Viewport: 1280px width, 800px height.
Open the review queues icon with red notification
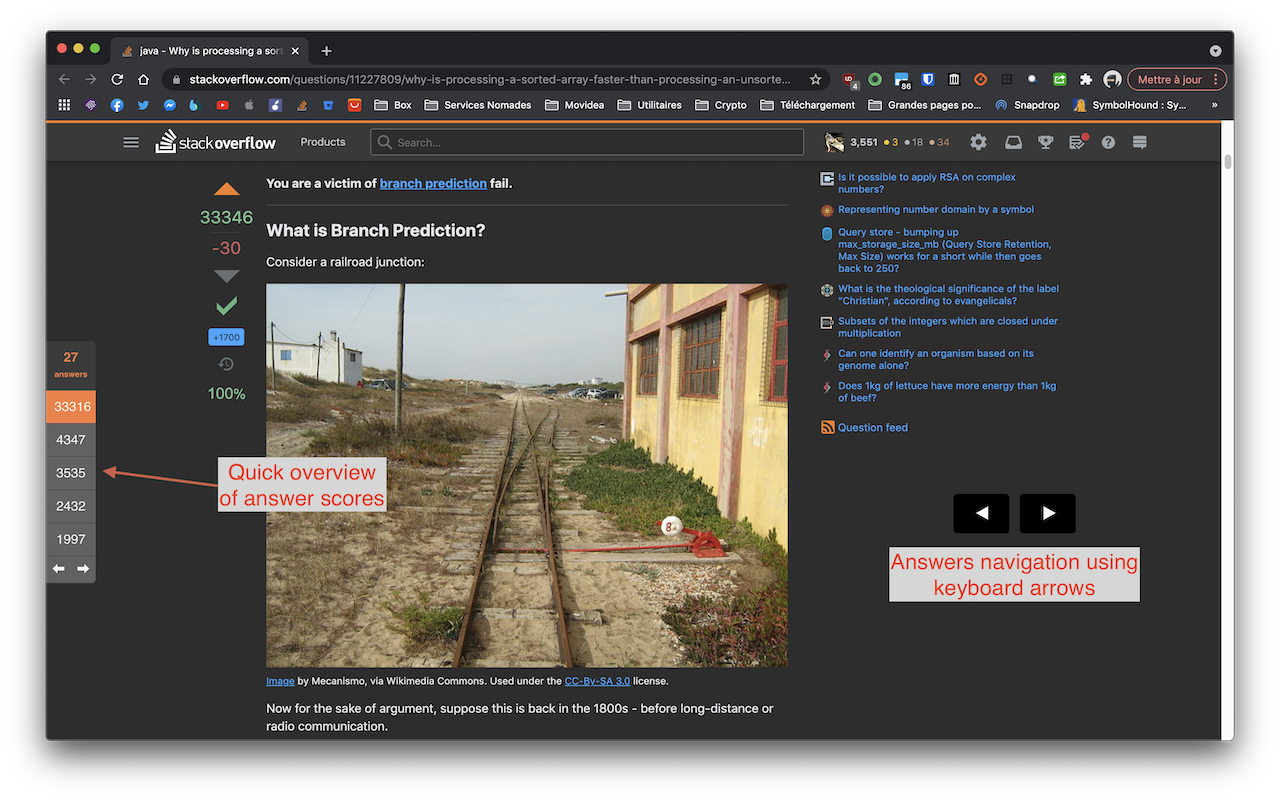(1077, 142)
